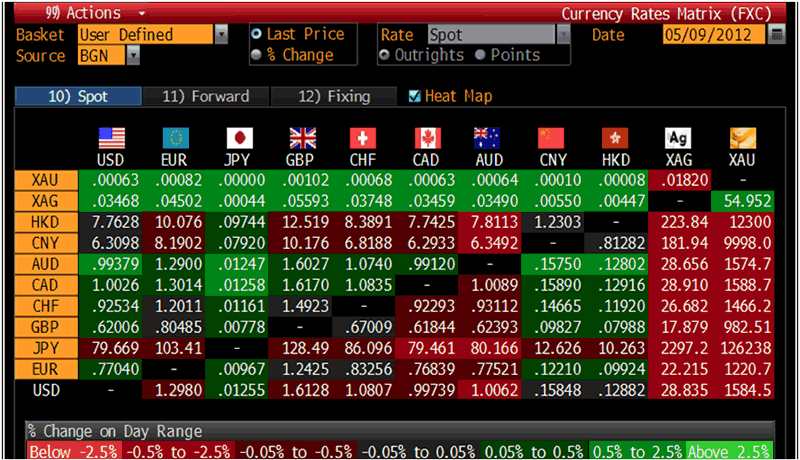Select the XAG silver icon

pyautogui.click(x=679, y=139)
